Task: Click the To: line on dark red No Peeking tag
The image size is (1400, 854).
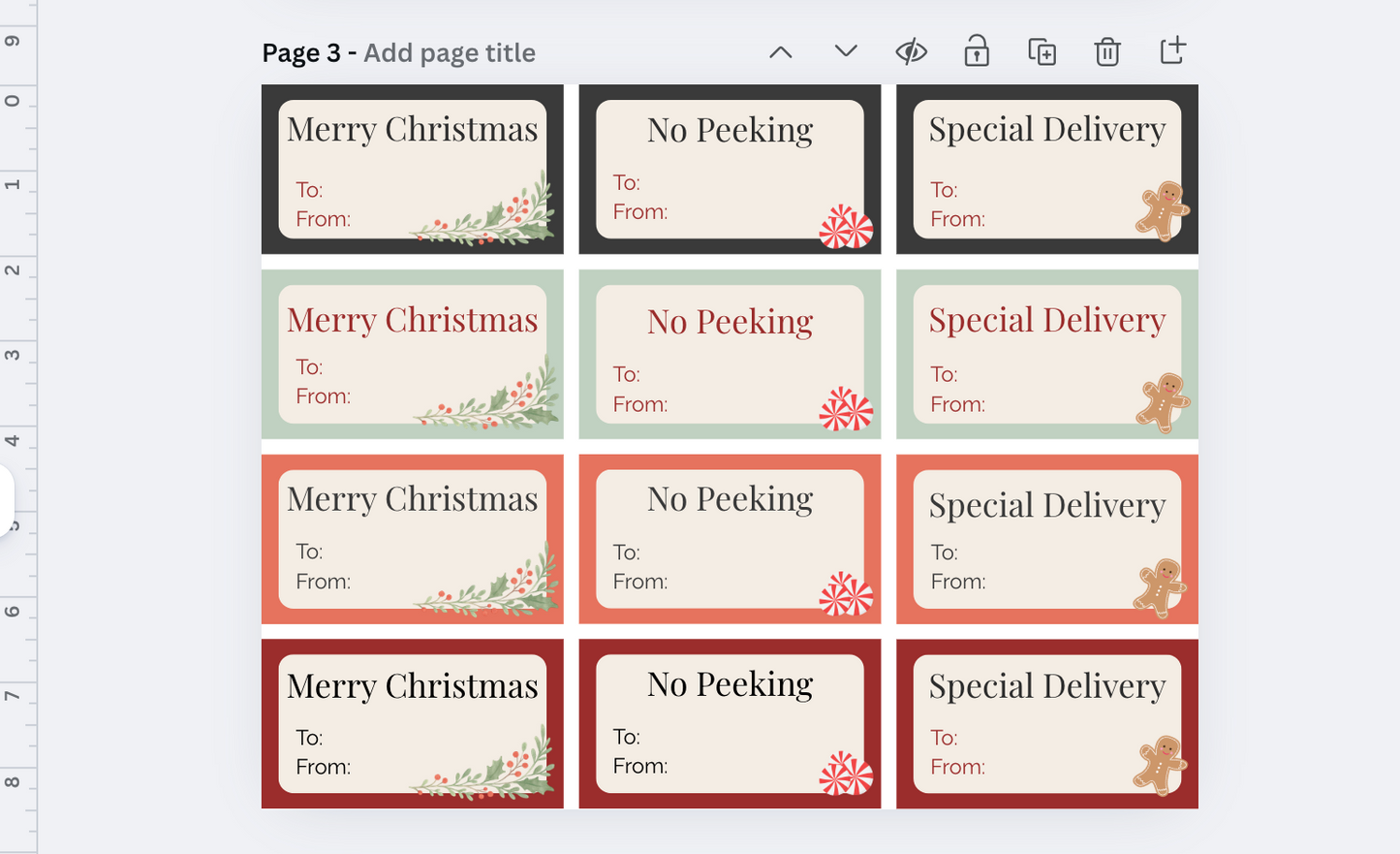Action: pyautogui.click(x=626, y=737)
